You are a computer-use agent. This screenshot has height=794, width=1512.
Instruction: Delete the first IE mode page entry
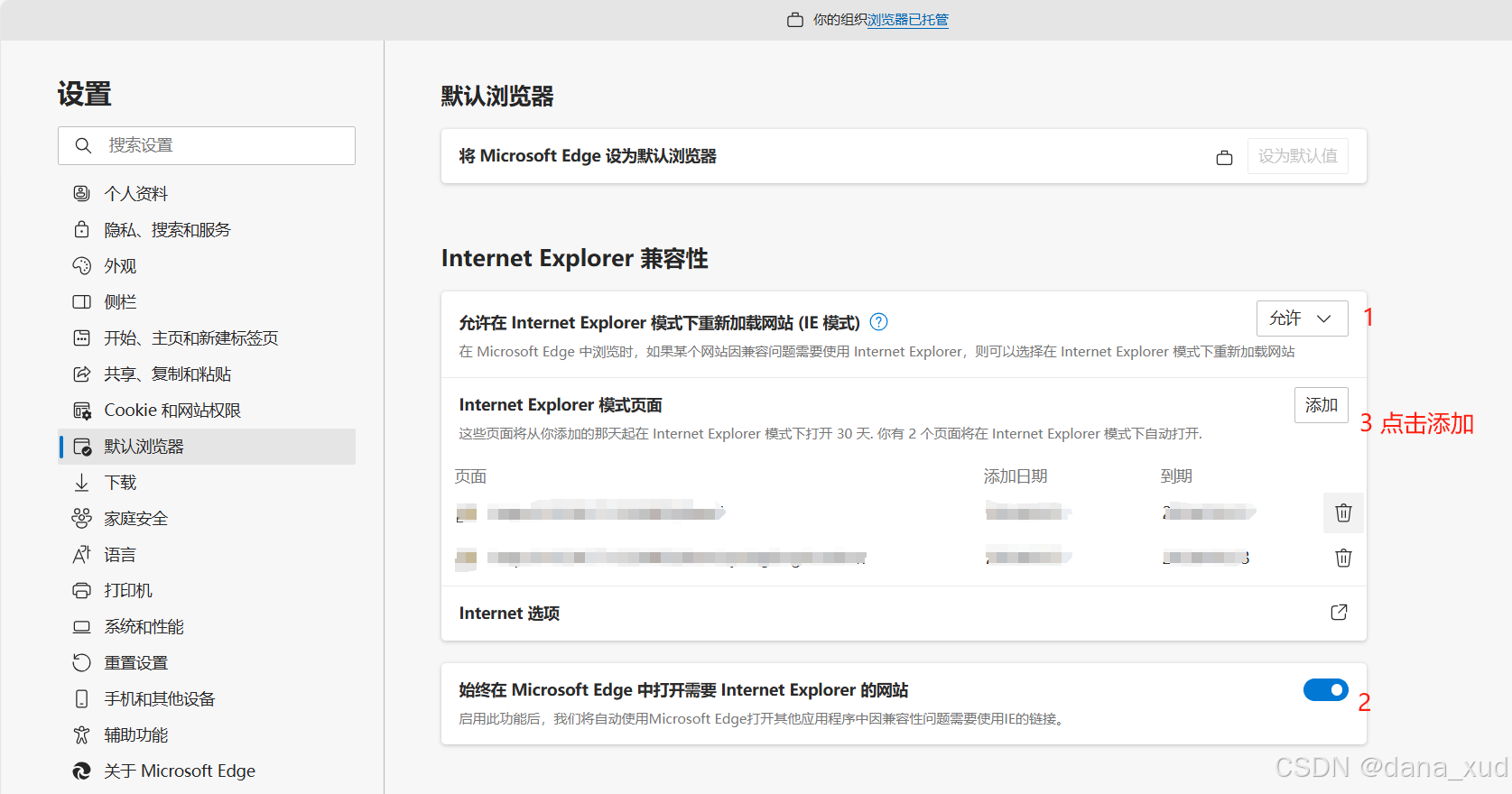1343,512
